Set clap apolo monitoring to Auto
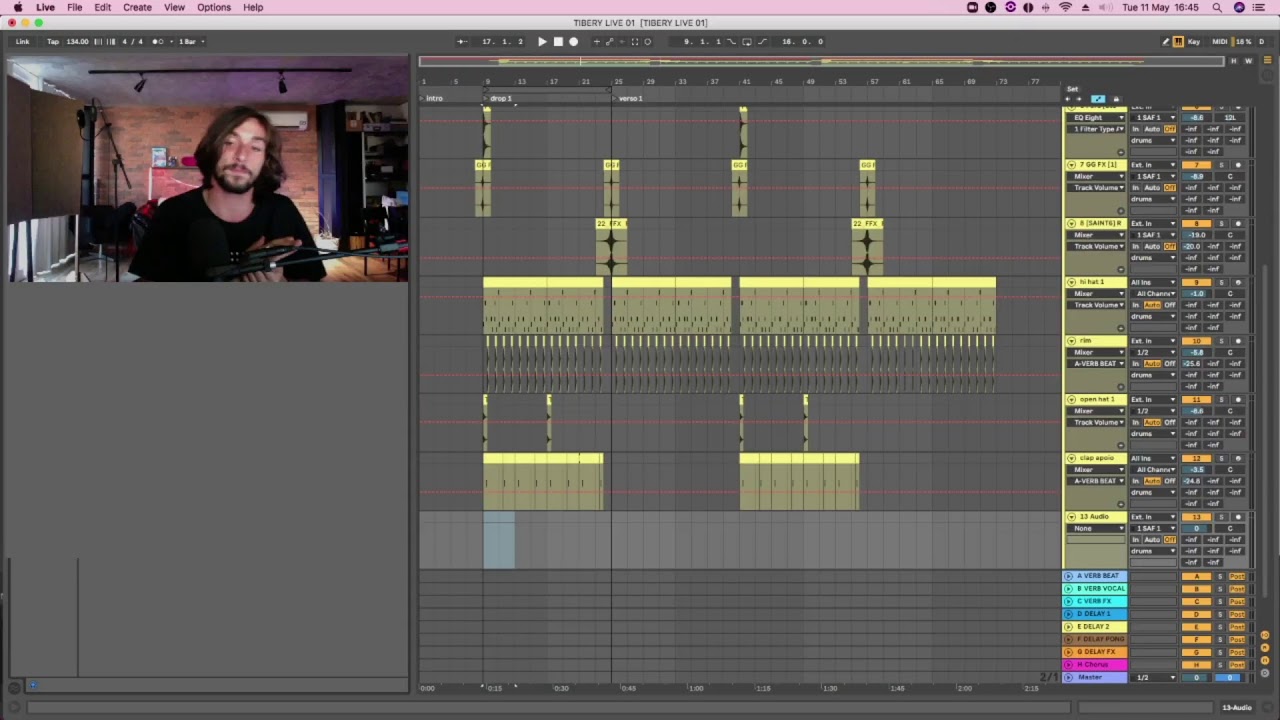The height and width of the screenshot is (720, 1280). pyautogui.click(x=1152, y=481)
